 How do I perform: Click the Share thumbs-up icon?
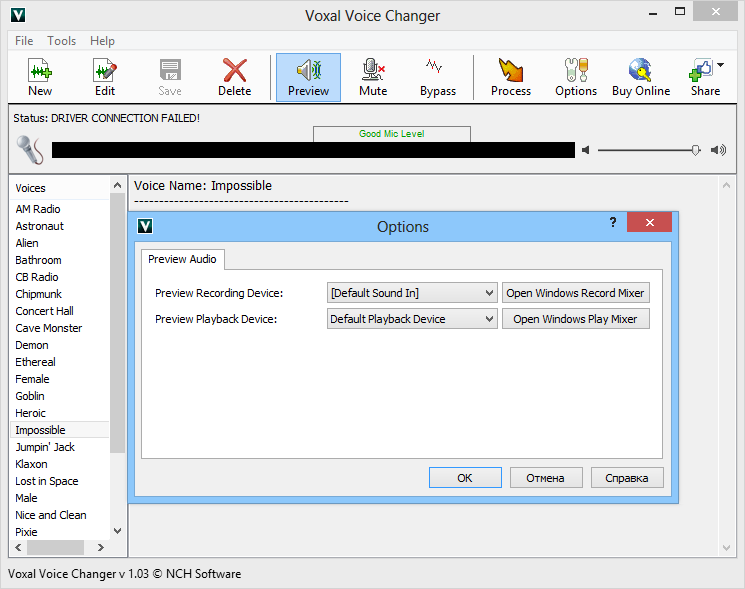point(702,72)
